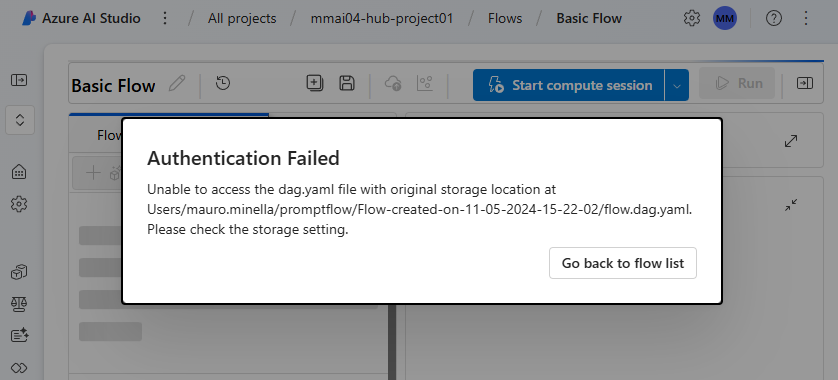
Task: Open the mmai04-hub-project01 breadcrumb link
Action: [382, 19]
